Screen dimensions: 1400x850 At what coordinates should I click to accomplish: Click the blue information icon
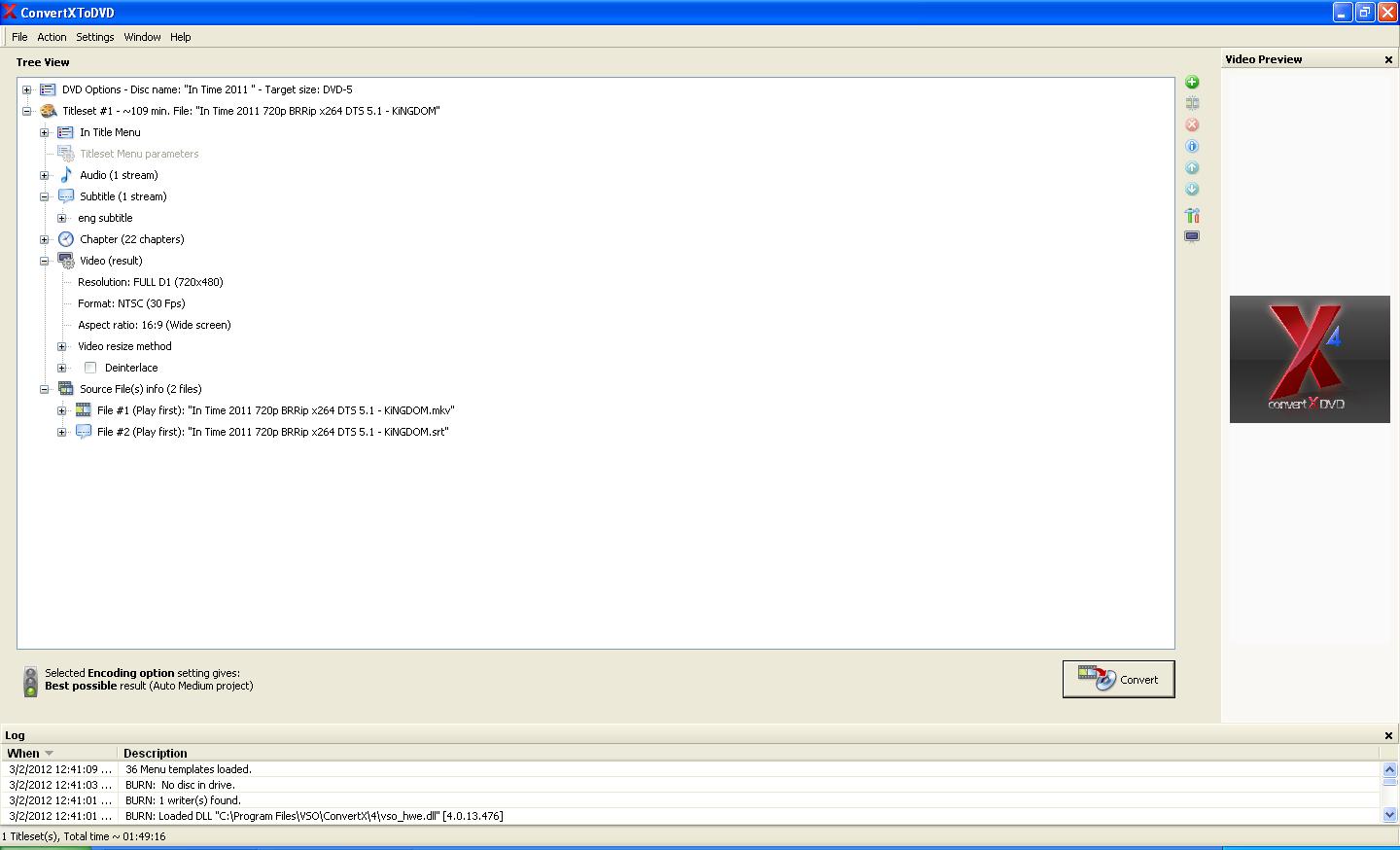click(x=1192, y=146)
